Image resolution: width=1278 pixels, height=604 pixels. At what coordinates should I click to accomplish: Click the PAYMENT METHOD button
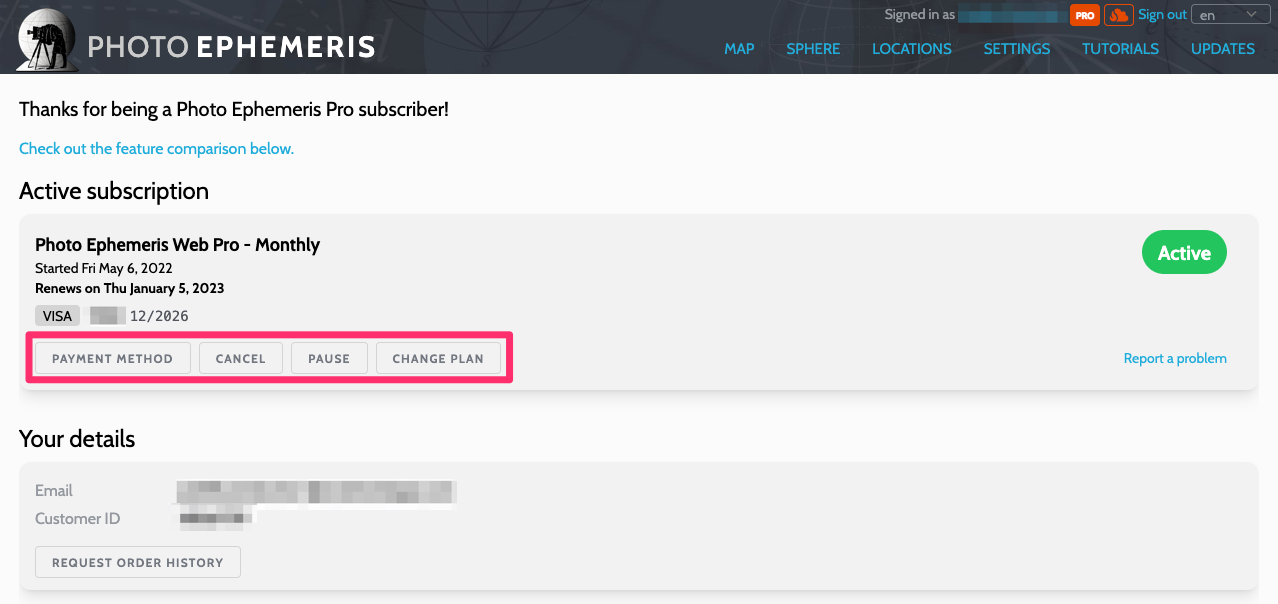tap(113, 359)
